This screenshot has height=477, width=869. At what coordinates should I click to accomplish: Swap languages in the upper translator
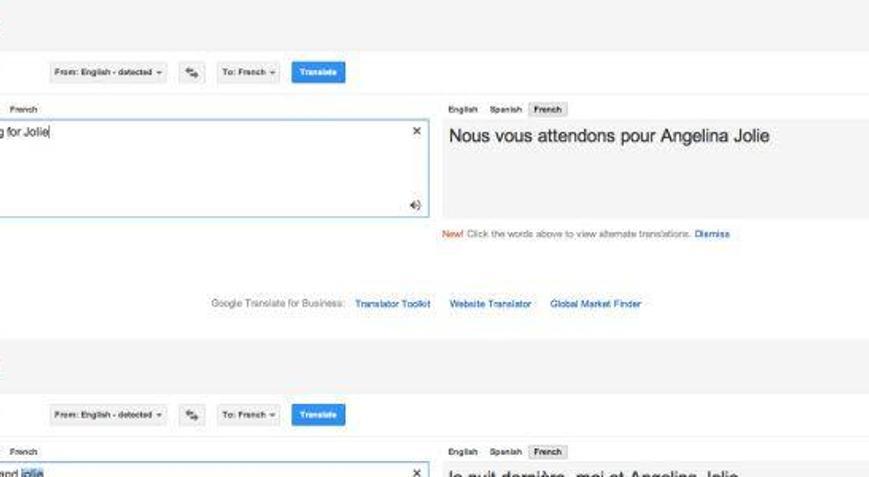point(192,72)
